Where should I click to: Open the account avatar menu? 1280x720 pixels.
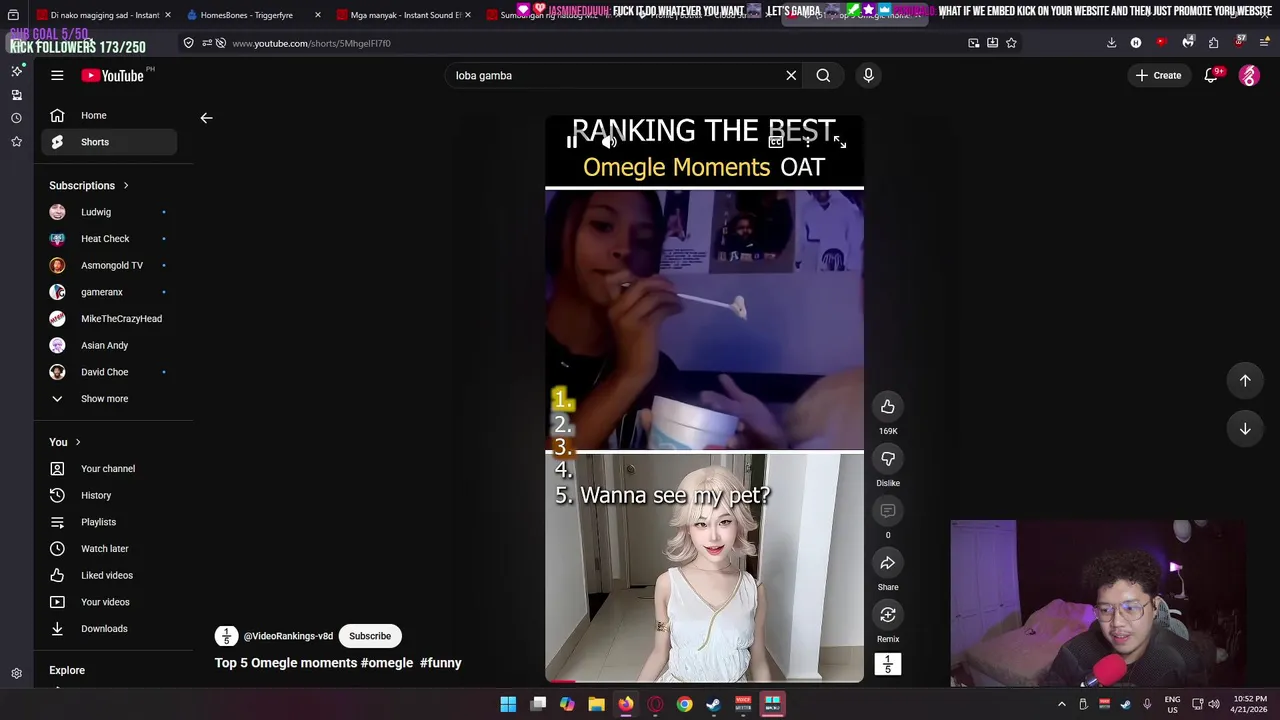point(1249,75)
